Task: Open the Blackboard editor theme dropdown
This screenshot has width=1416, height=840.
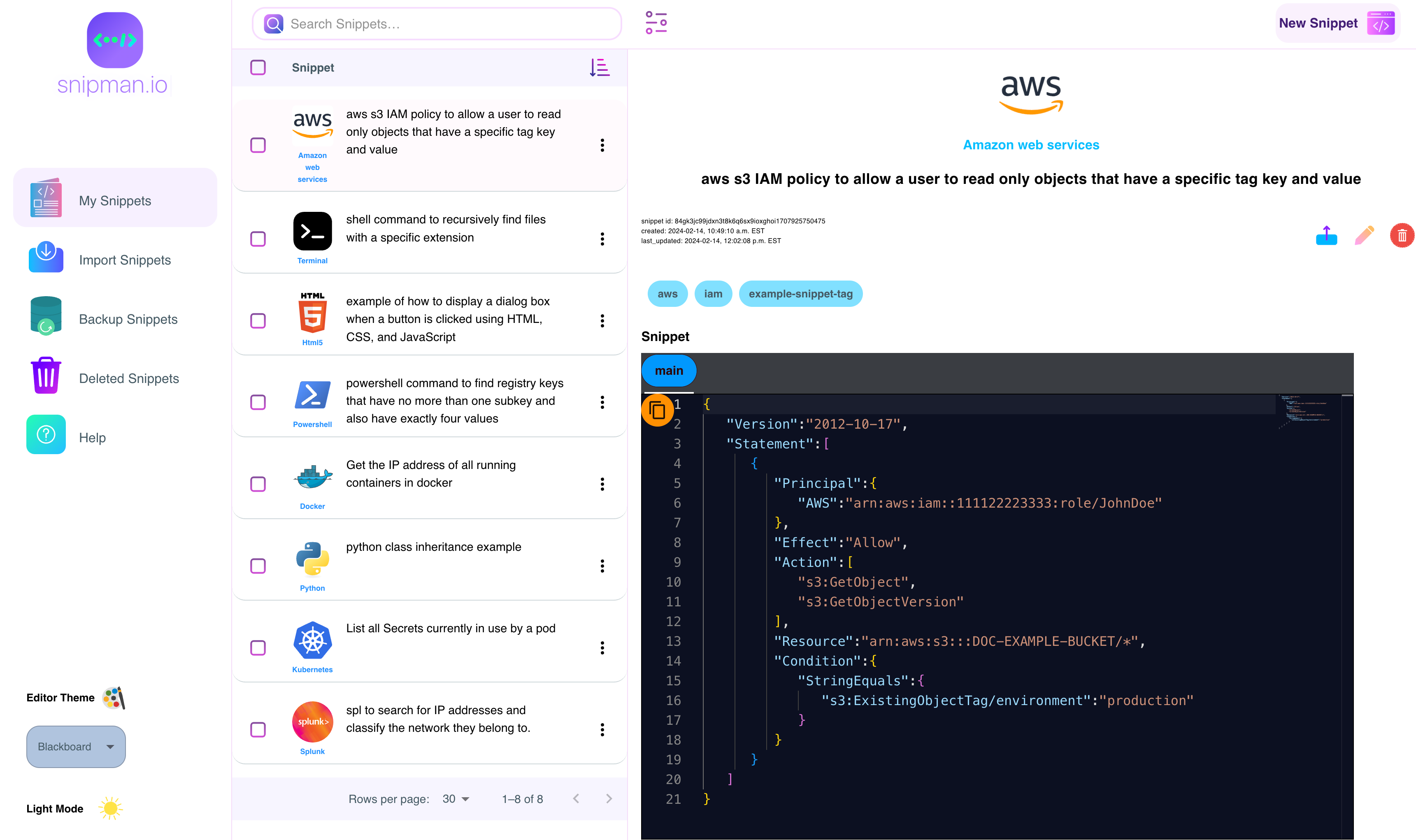Action: coord(76,747)
